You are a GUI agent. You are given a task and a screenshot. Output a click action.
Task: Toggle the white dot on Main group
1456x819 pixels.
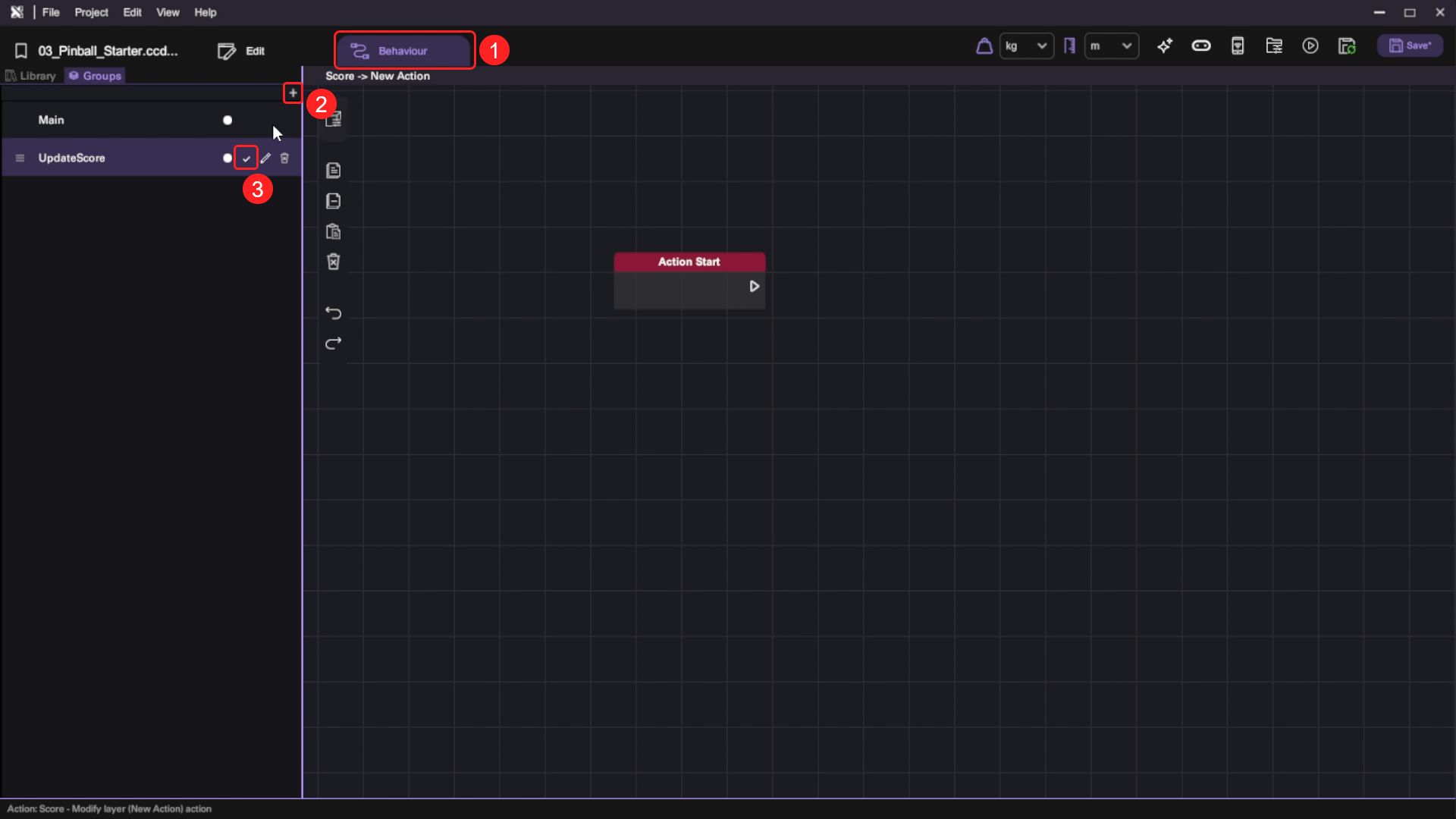click(x=227, y=121)
